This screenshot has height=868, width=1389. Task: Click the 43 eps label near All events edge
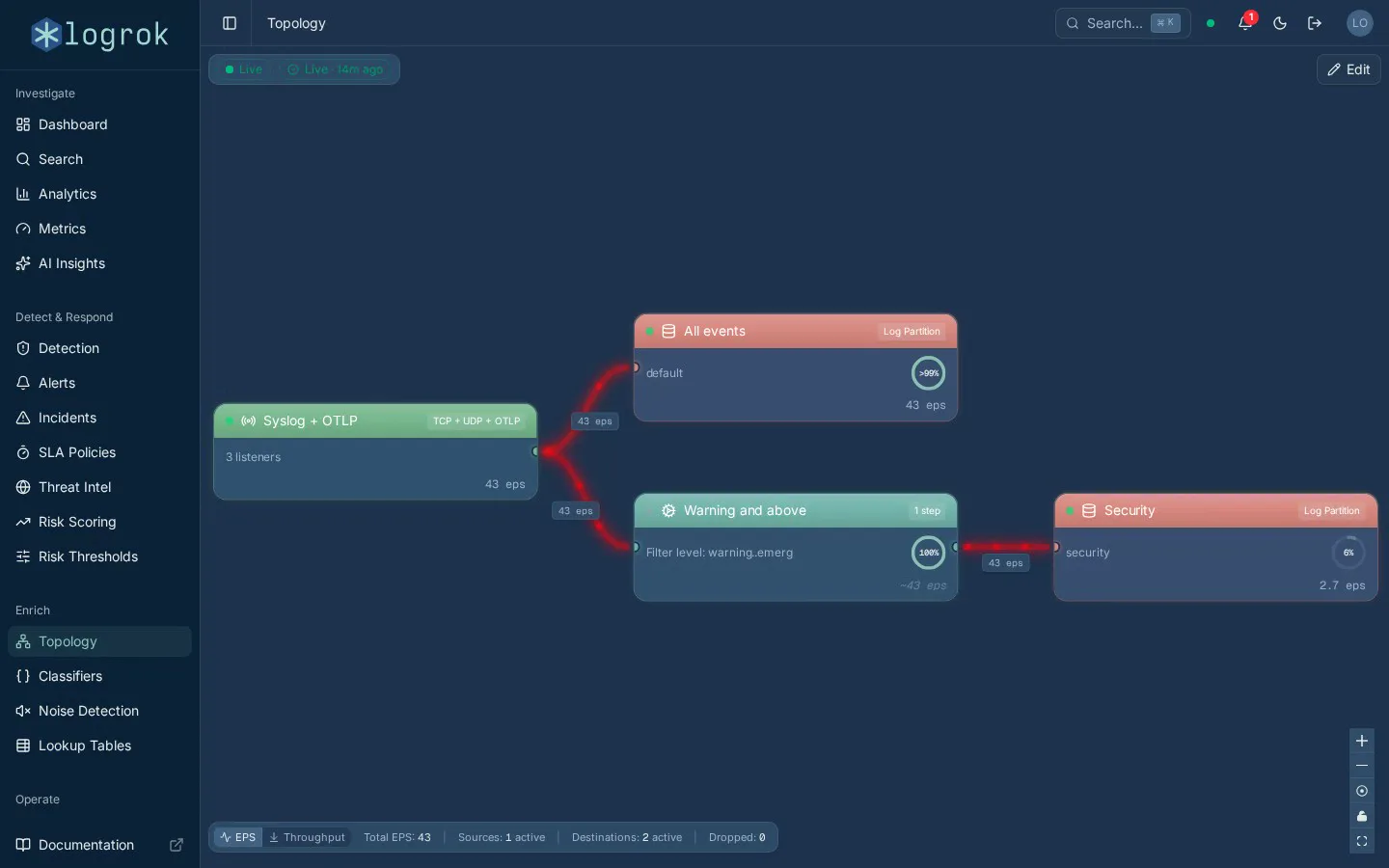click(594, 421)
